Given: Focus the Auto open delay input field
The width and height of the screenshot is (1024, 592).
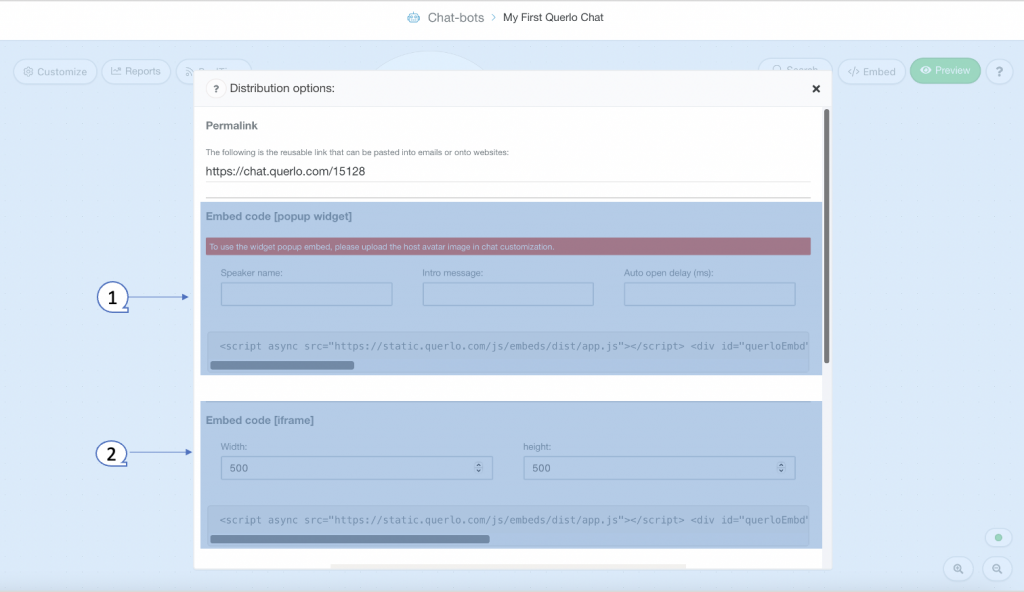Looking at the screenshot, I should (709, 294).
